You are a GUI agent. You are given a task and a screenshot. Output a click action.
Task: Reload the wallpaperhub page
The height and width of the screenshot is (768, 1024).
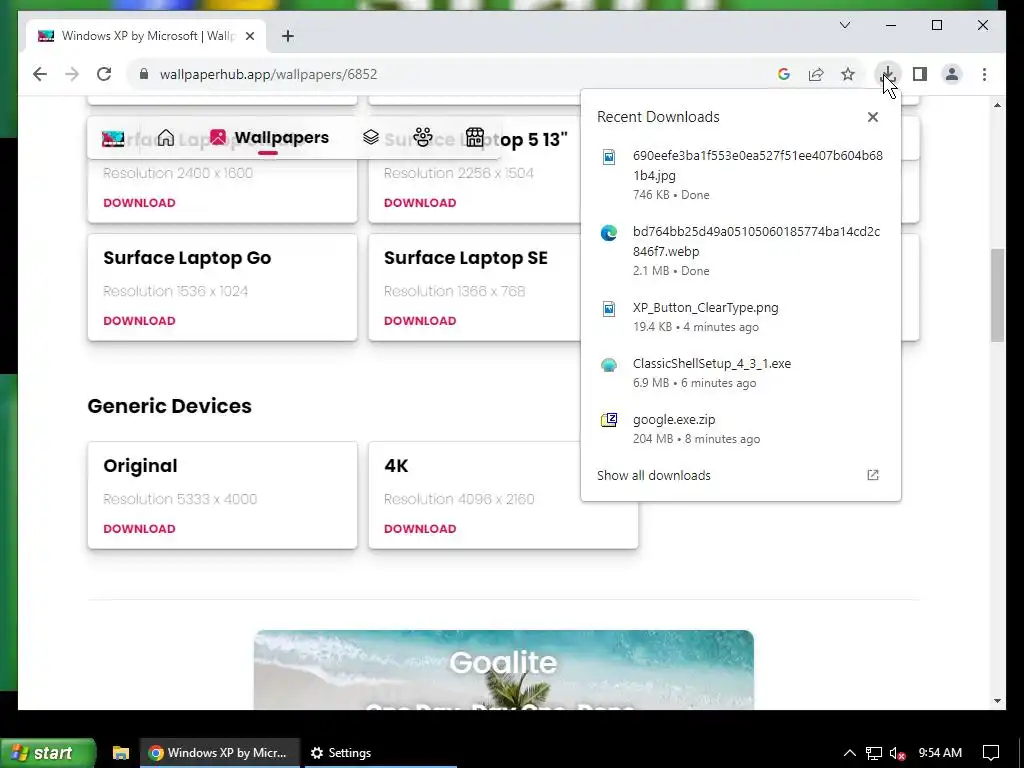tap(104, 74)
